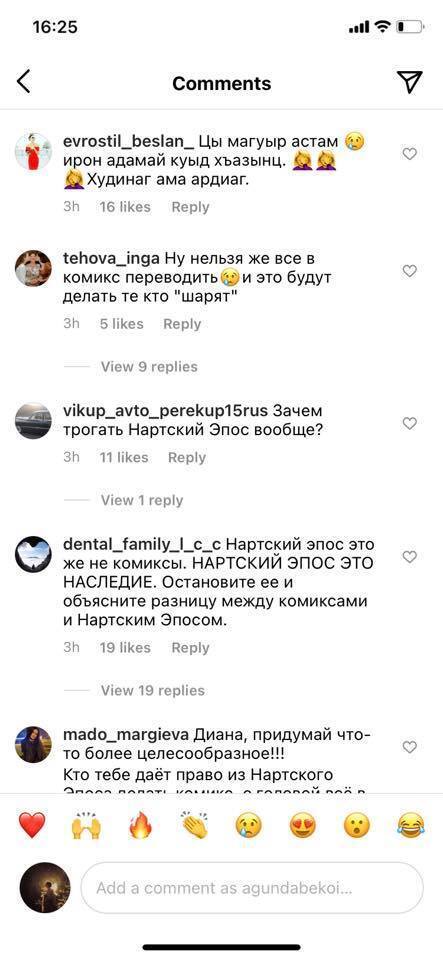
Task: Reply to evrostil_beslan_'s comment
Action: [x=190, y=208]
